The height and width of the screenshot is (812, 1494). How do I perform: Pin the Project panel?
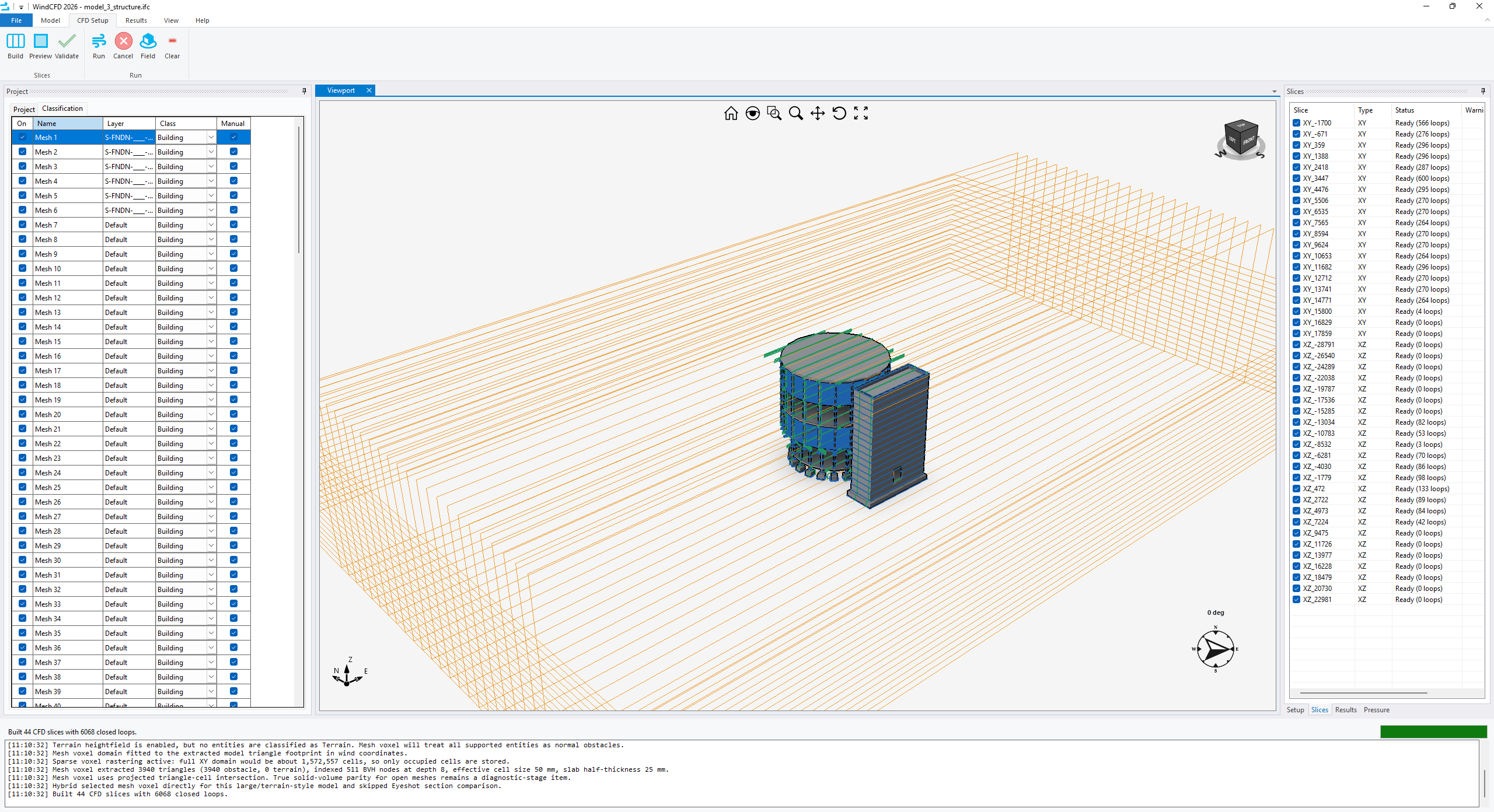point(304,91)
